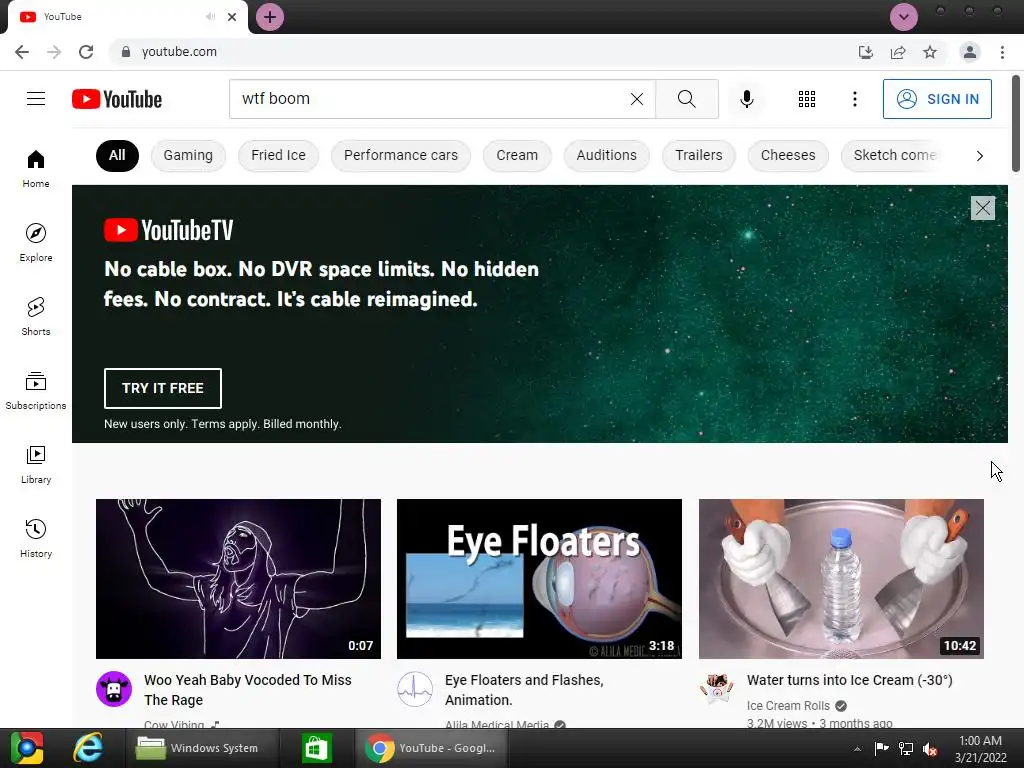Viewport: 1024px width, 768px height.
Task: Open YouTube settings three-dot menu
Action: (854, 99)
